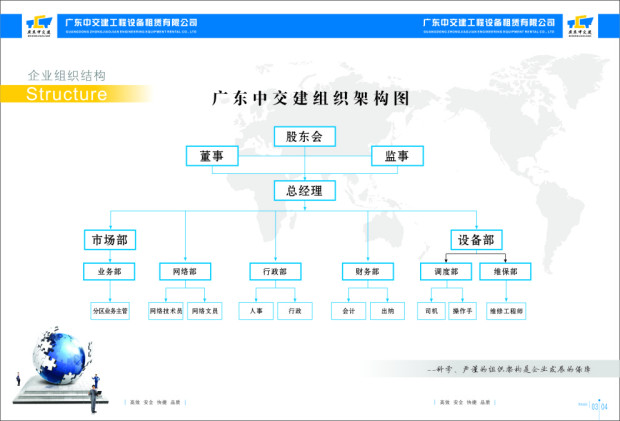Select the 股东会 box
Screen dimensions: 620x421
tap(305, 136)
